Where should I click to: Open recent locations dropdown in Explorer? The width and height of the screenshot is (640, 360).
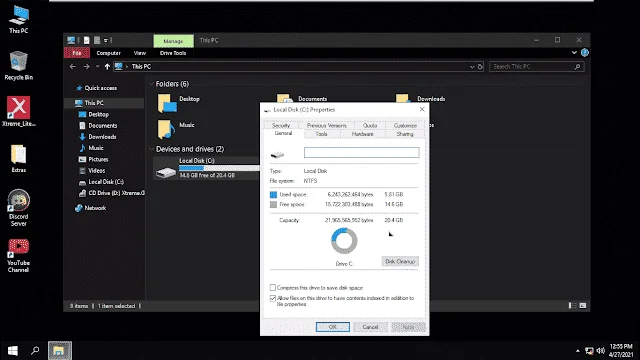[97, 67]
